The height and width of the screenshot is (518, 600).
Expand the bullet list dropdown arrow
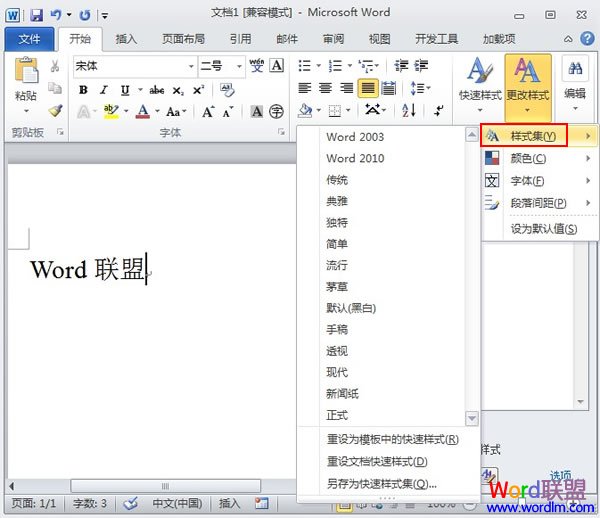pyautogui.click(x=319, y=66)
